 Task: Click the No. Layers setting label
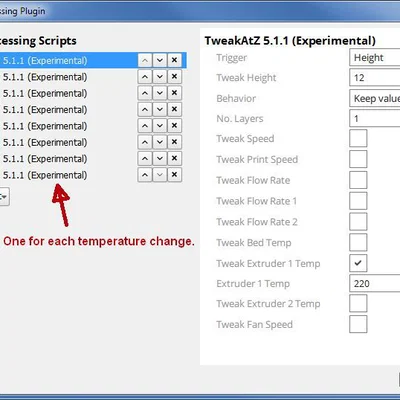click(x=240, y=119)
